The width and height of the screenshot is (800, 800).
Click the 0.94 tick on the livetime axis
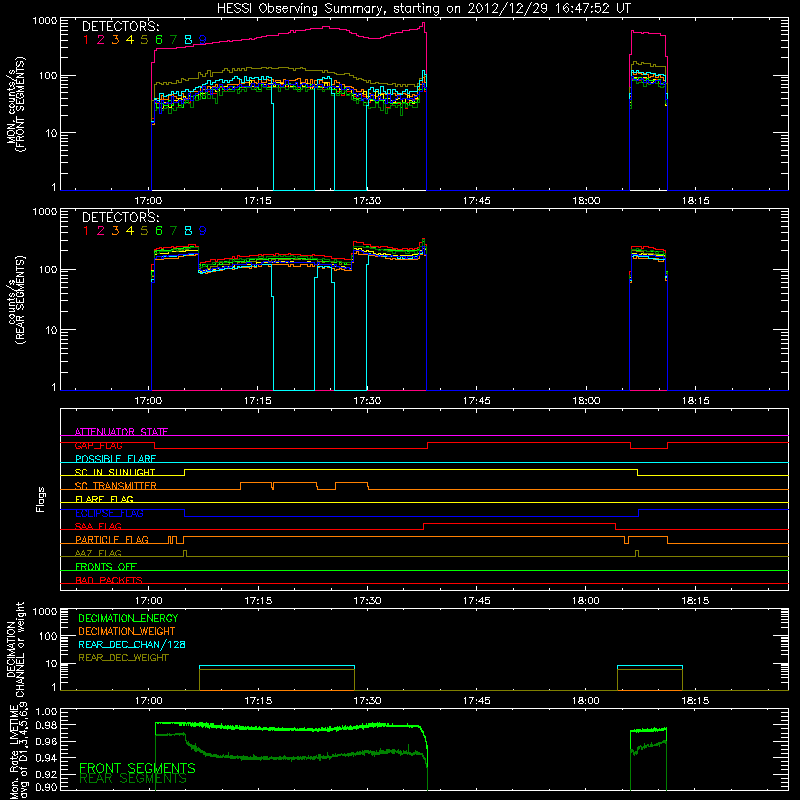[46, 758]
